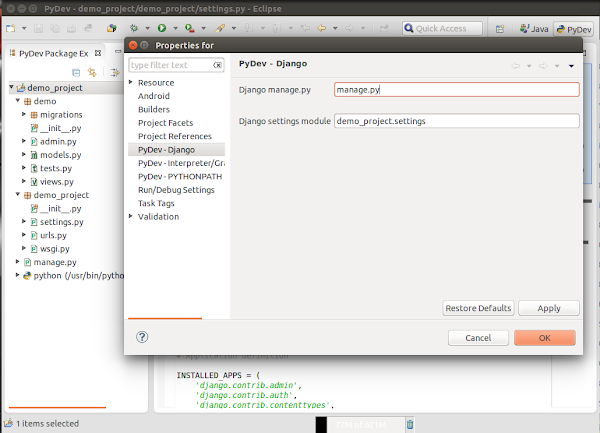
Task: Select models.py file in the tree
Action: point(60,155)
